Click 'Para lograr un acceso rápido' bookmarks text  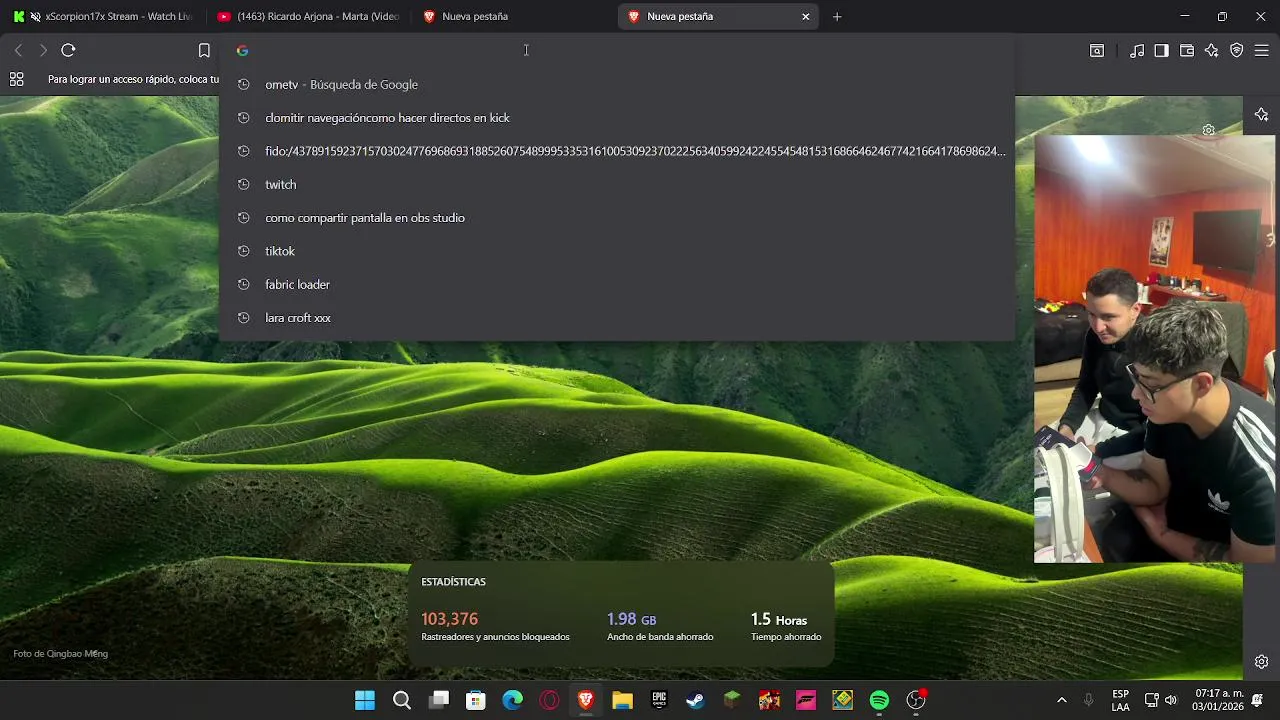tap(133, 79)
